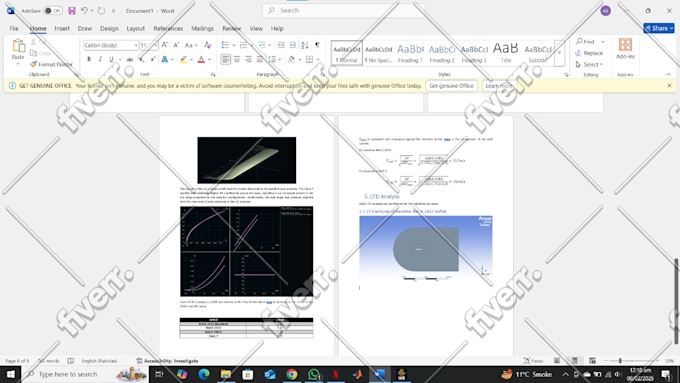Image resolution: width=680 pixels, height=383 pixels.
Task: Enable Focus mode in status bar
Action: 533,360
